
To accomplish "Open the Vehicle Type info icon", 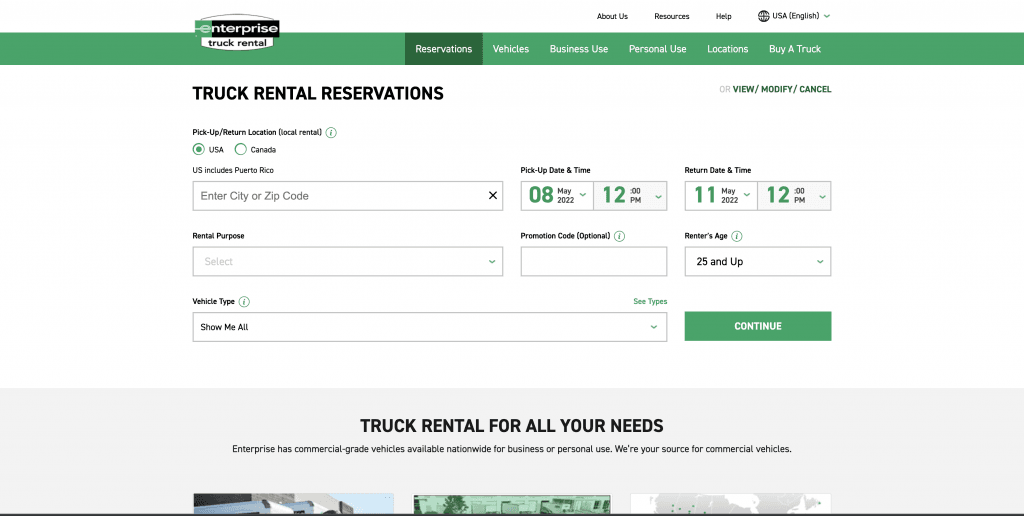I will pyautogui.click(x=244, y=302).
